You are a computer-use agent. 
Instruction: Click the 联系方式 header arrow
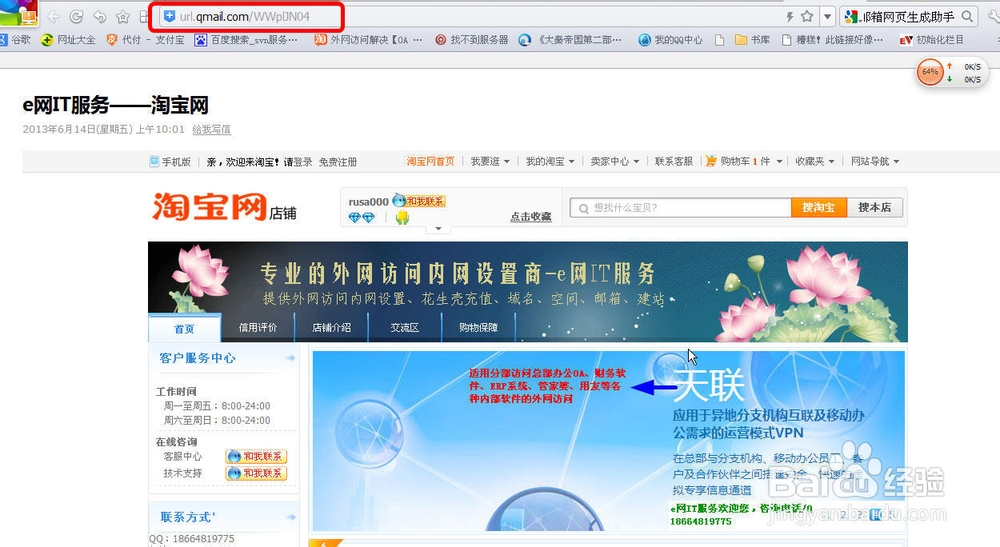(290, 517)
